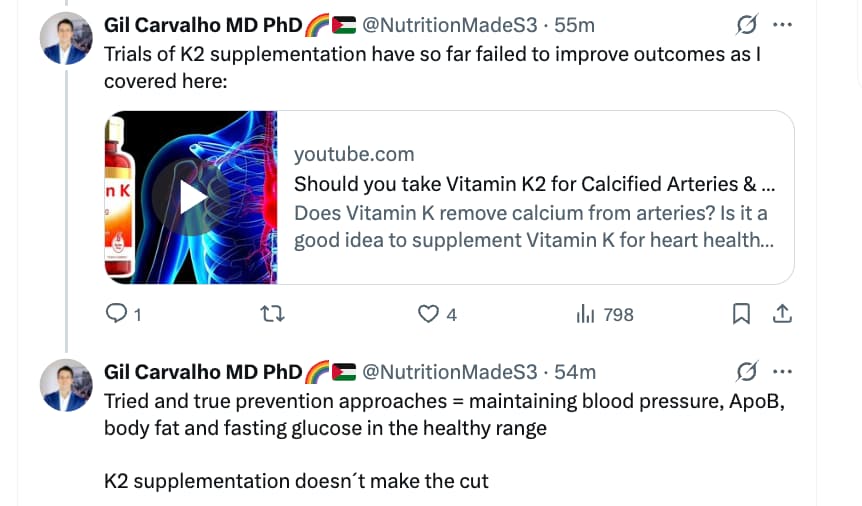Open the 55m timestamp permalink
The image size is (862, 506).
[x=574, y=24]
